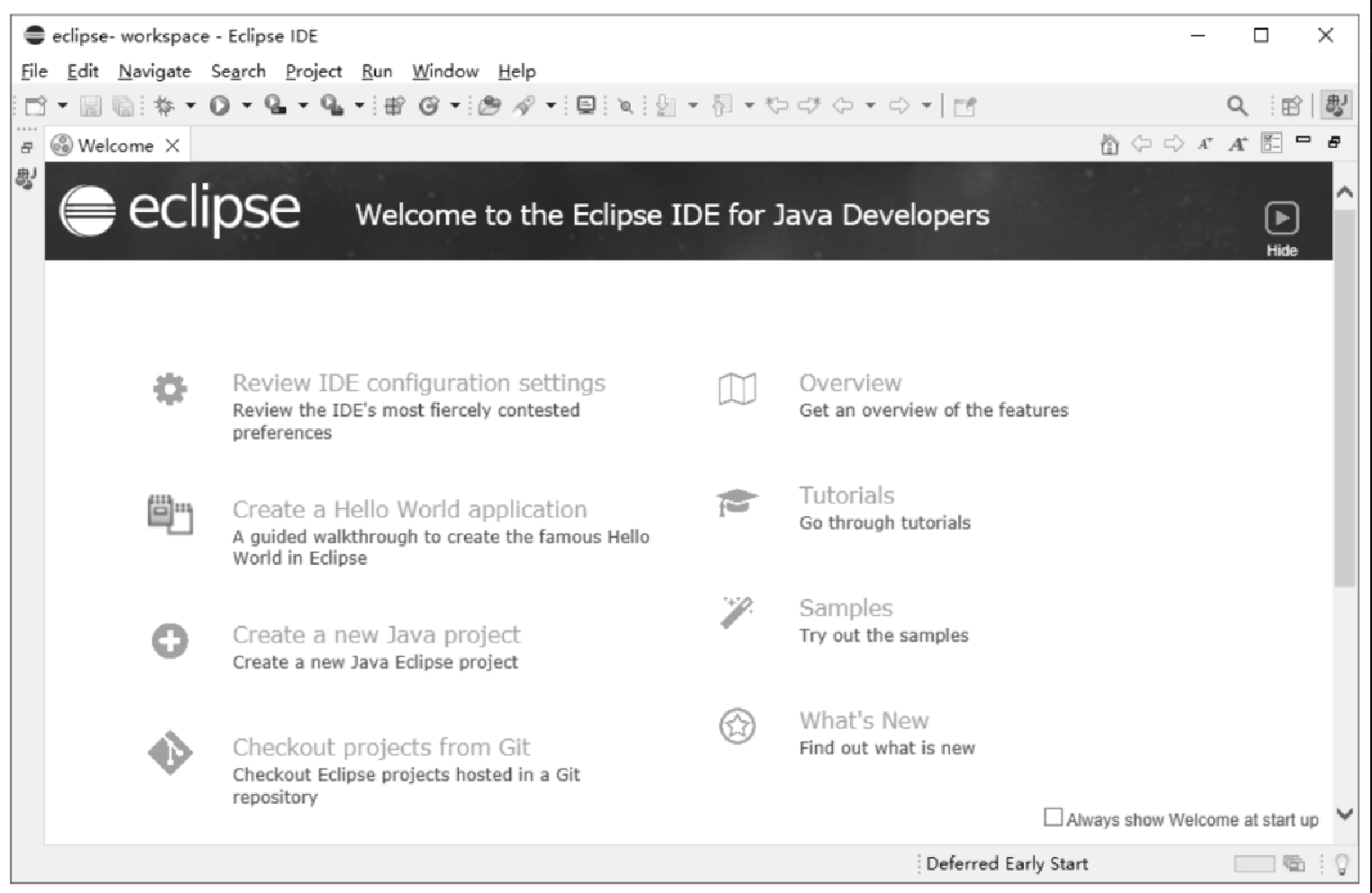Open the Window menu
1372x893 pixels.
[445, 71]
